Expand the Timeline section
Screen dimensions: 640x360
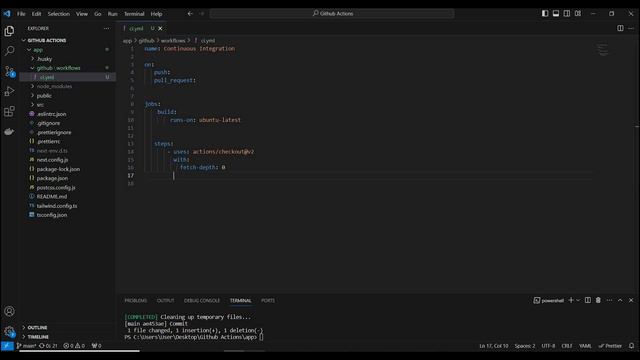pos(38,337)
